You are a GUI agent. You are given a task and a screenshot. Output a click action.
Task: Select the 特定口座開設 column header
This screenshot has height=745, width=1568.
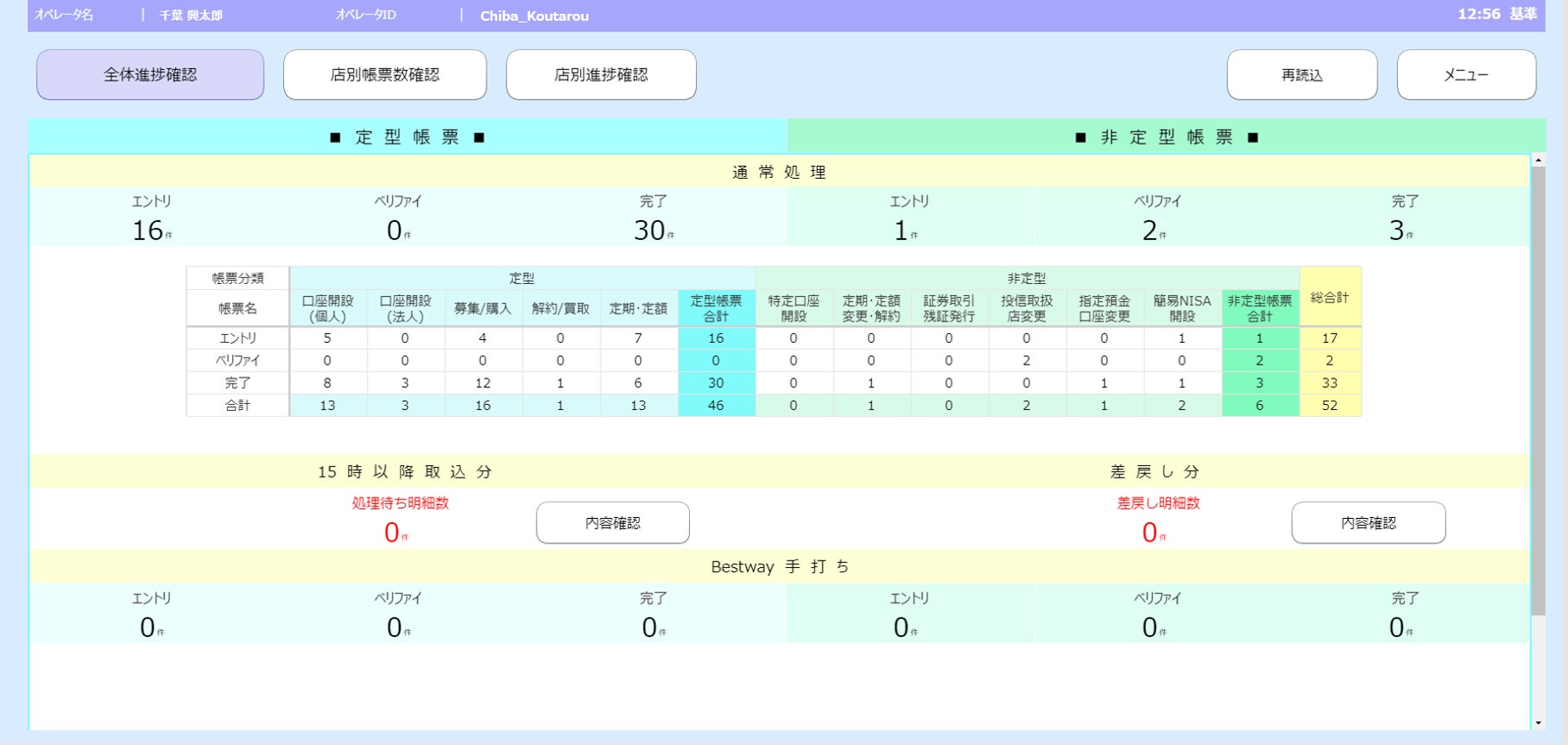click(794, 308)
